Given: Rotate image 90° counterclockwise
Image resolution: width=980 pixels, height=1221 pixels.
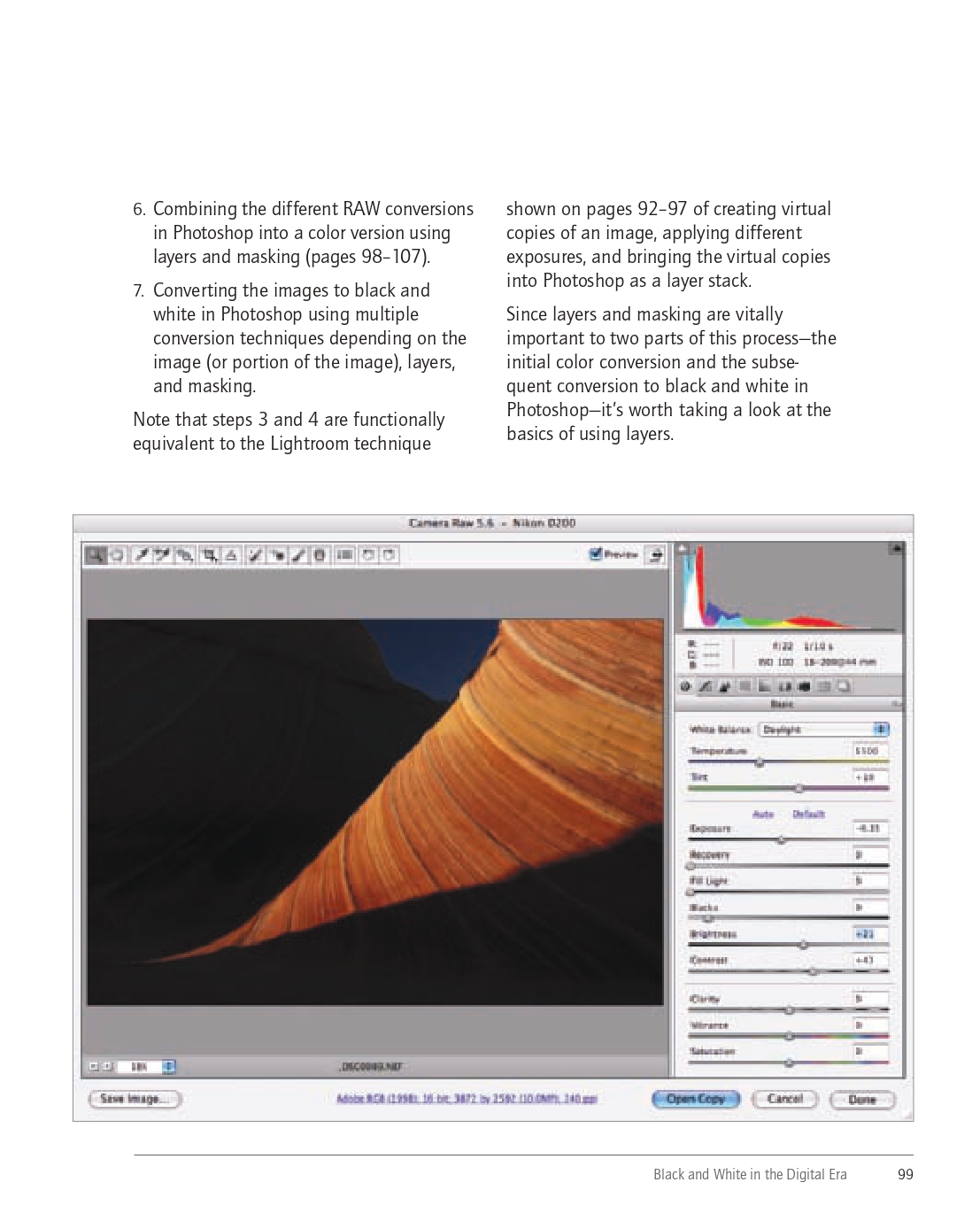Looking at the screenshot, I should 367,555.
